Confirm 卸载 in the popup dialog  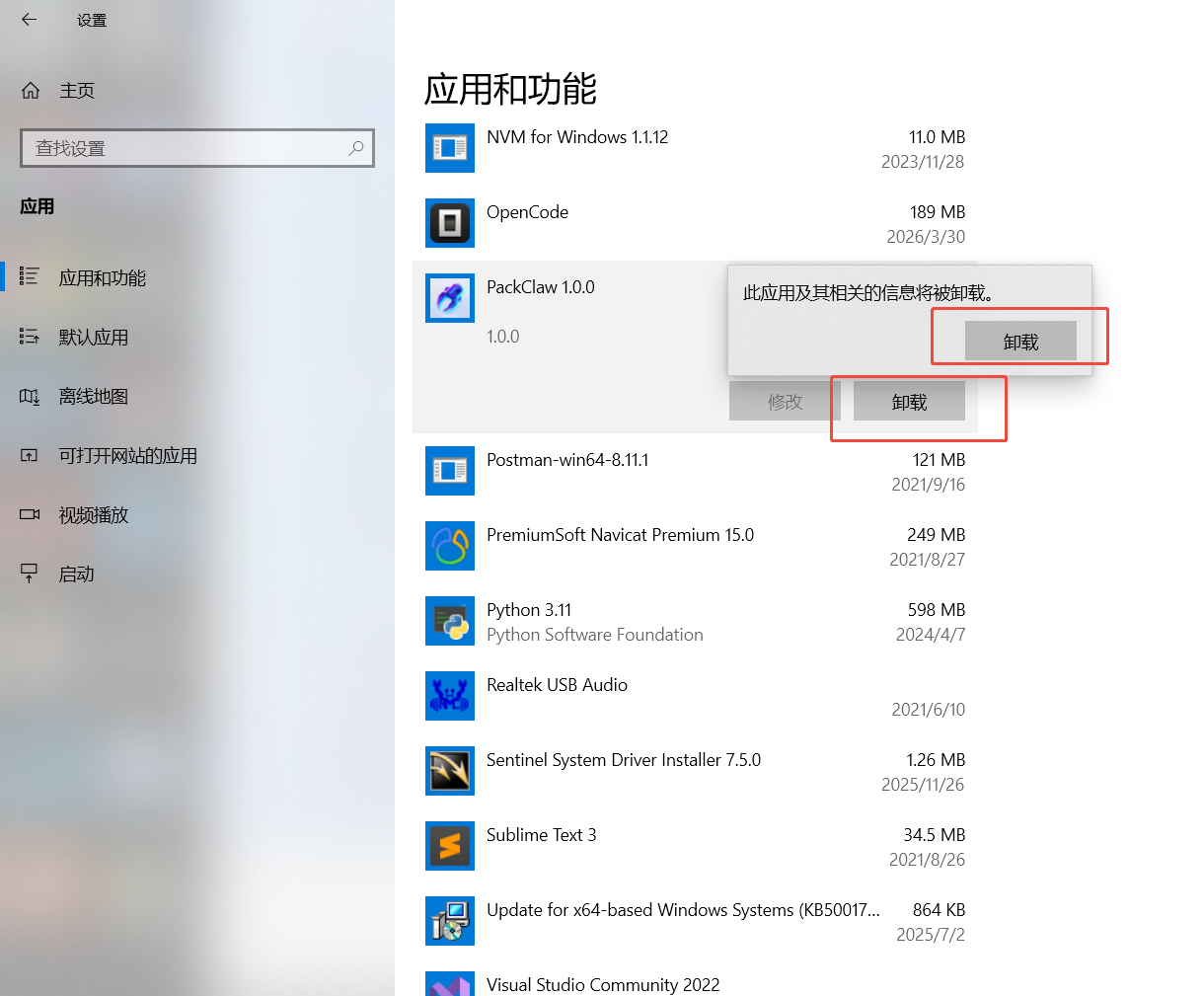pos(1020,341)
